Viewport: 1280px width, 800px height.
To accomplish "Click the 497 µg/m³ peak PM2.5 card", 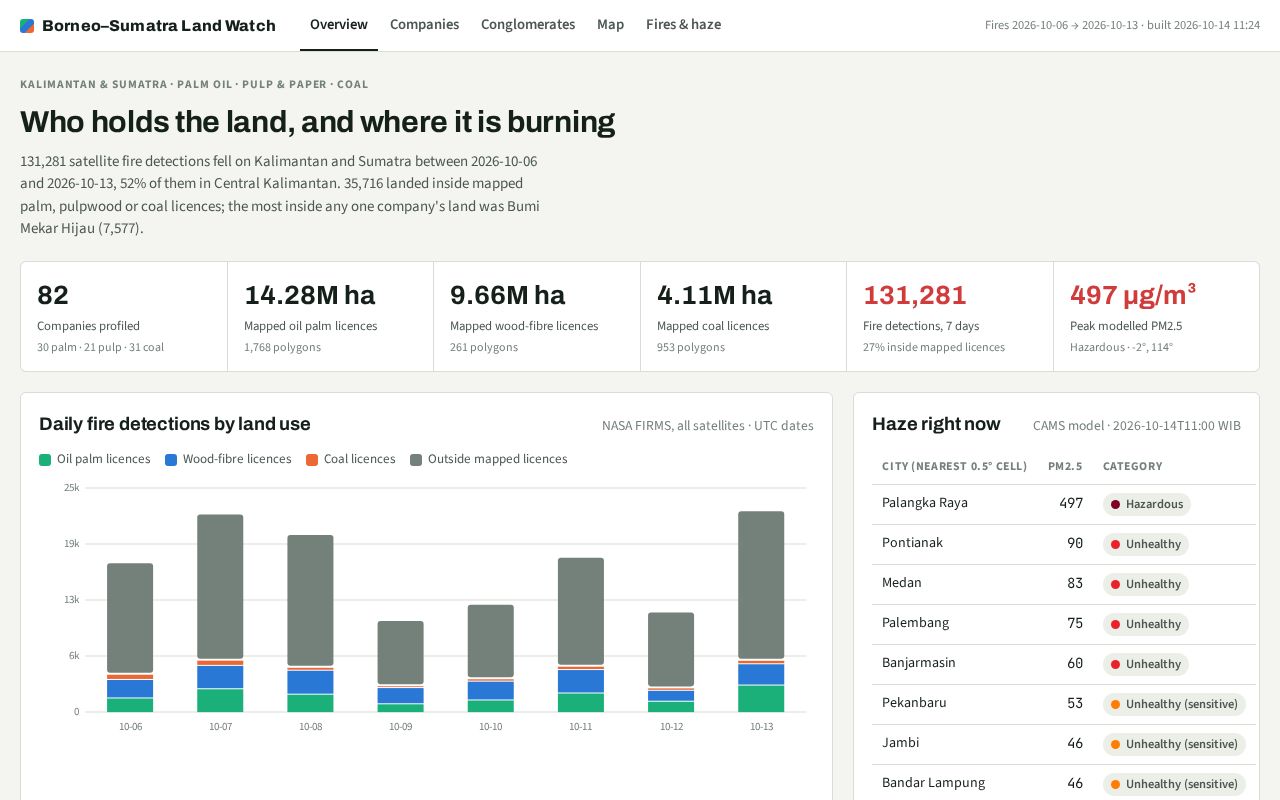I will click(1156, 317).
